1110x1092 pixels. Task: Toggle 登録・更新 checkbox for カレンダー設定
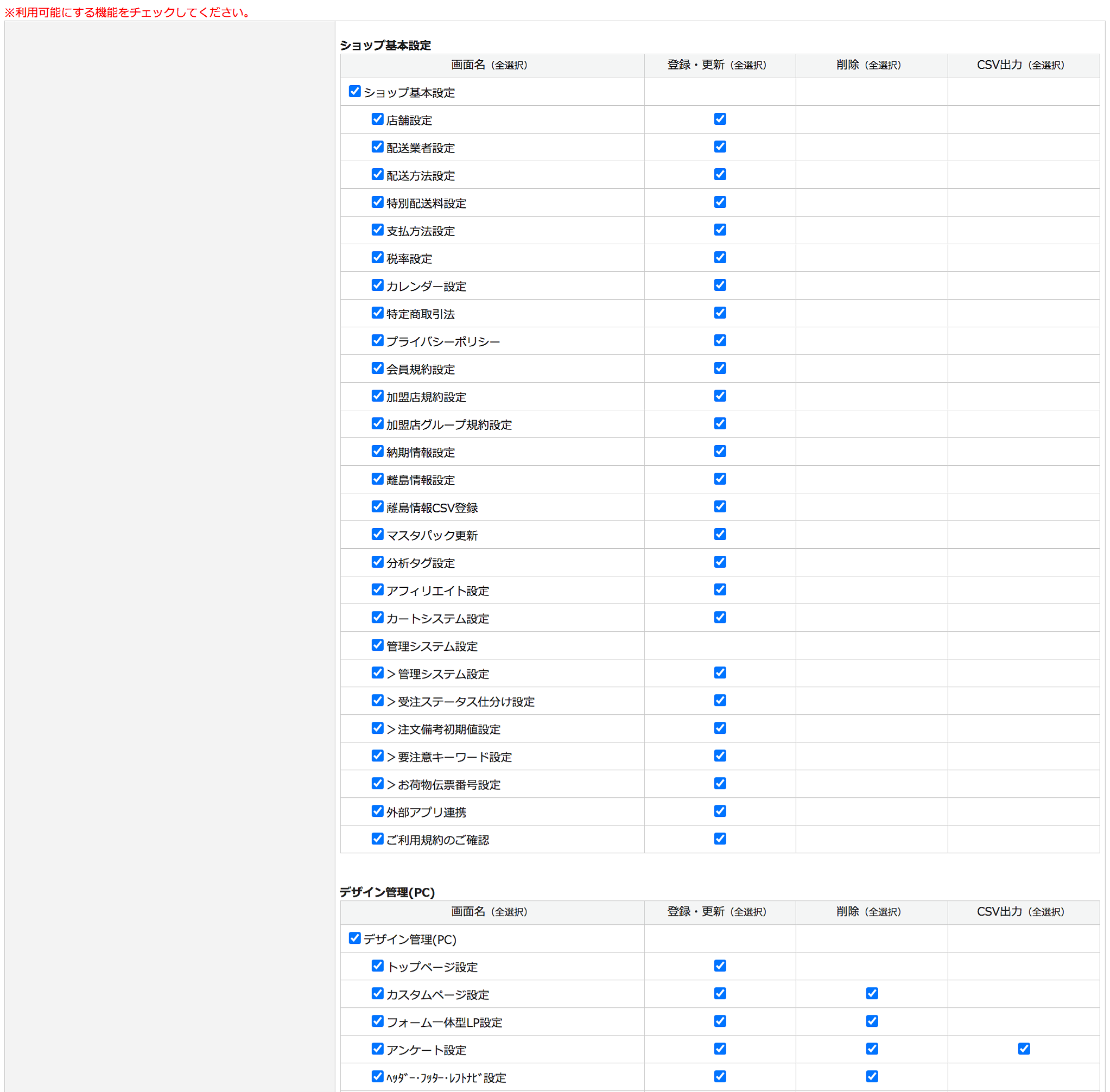click(x=719, y=285)
